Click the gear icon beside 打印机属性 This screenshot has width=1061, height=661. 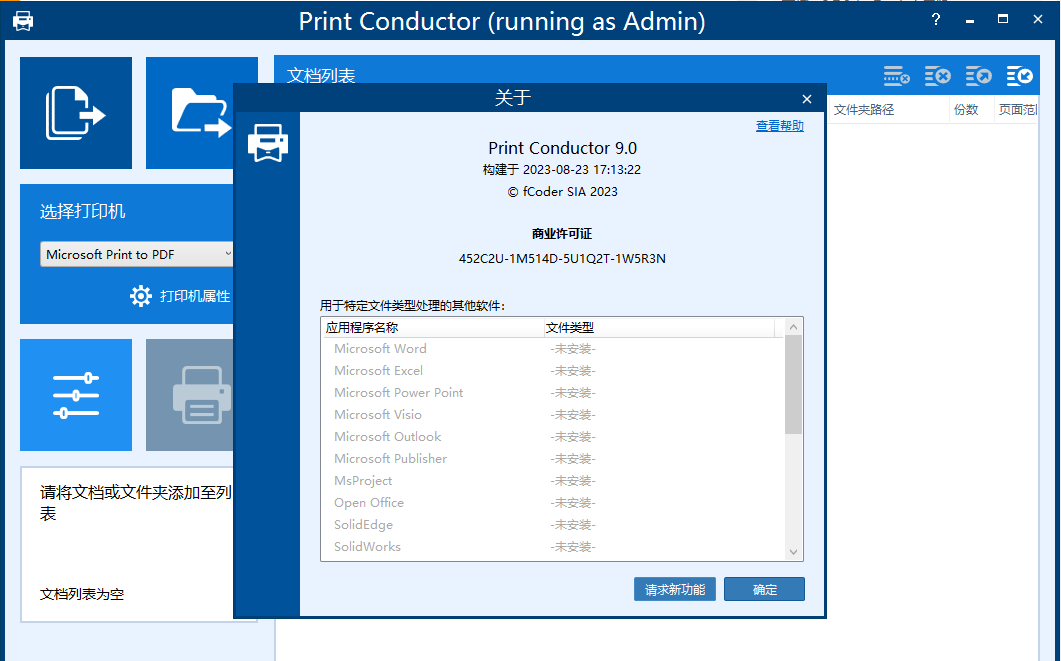tap(141, 296)
